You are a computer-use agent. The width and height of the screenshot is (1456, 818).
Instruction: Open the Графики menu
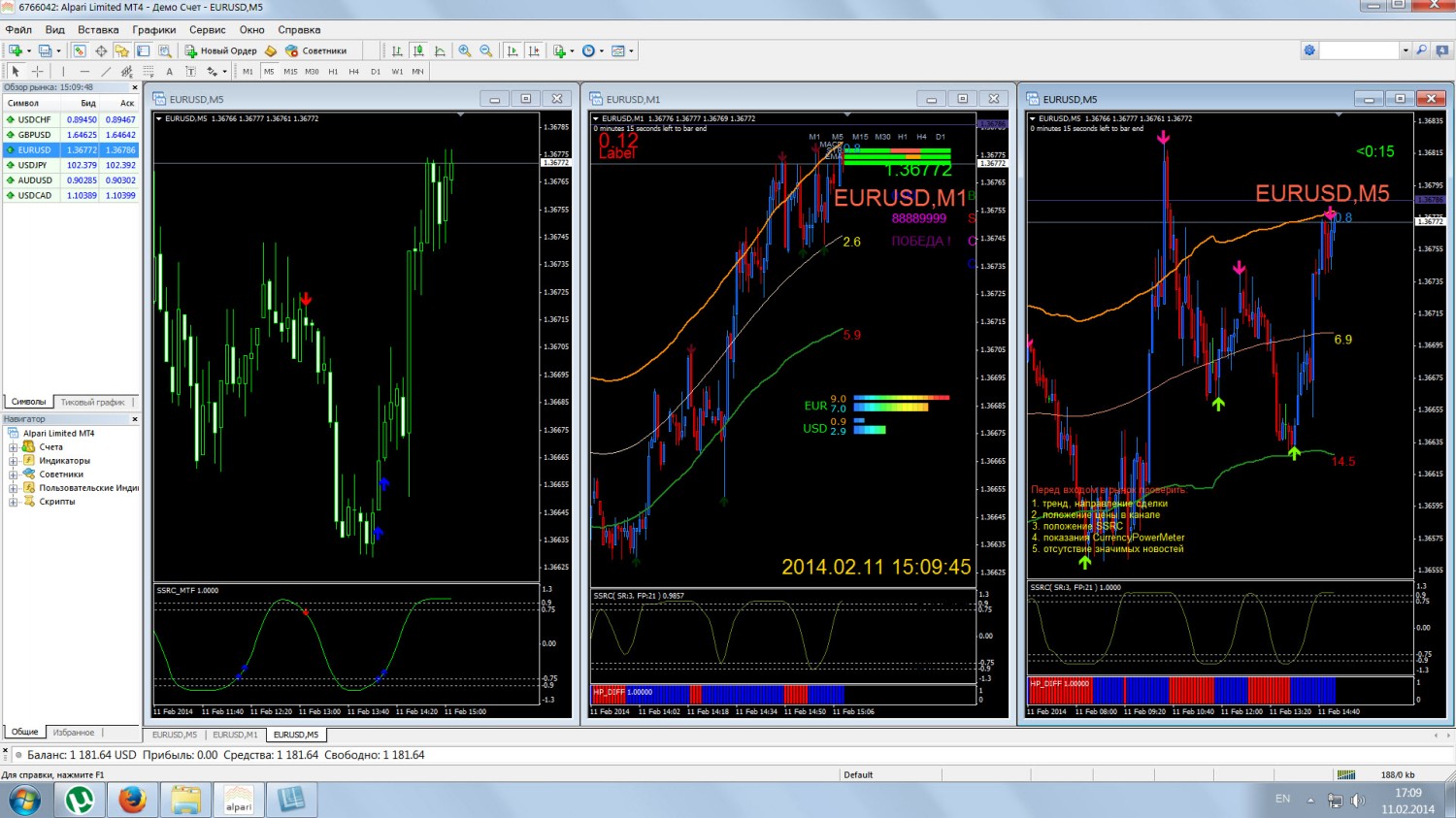coord(154,30)
